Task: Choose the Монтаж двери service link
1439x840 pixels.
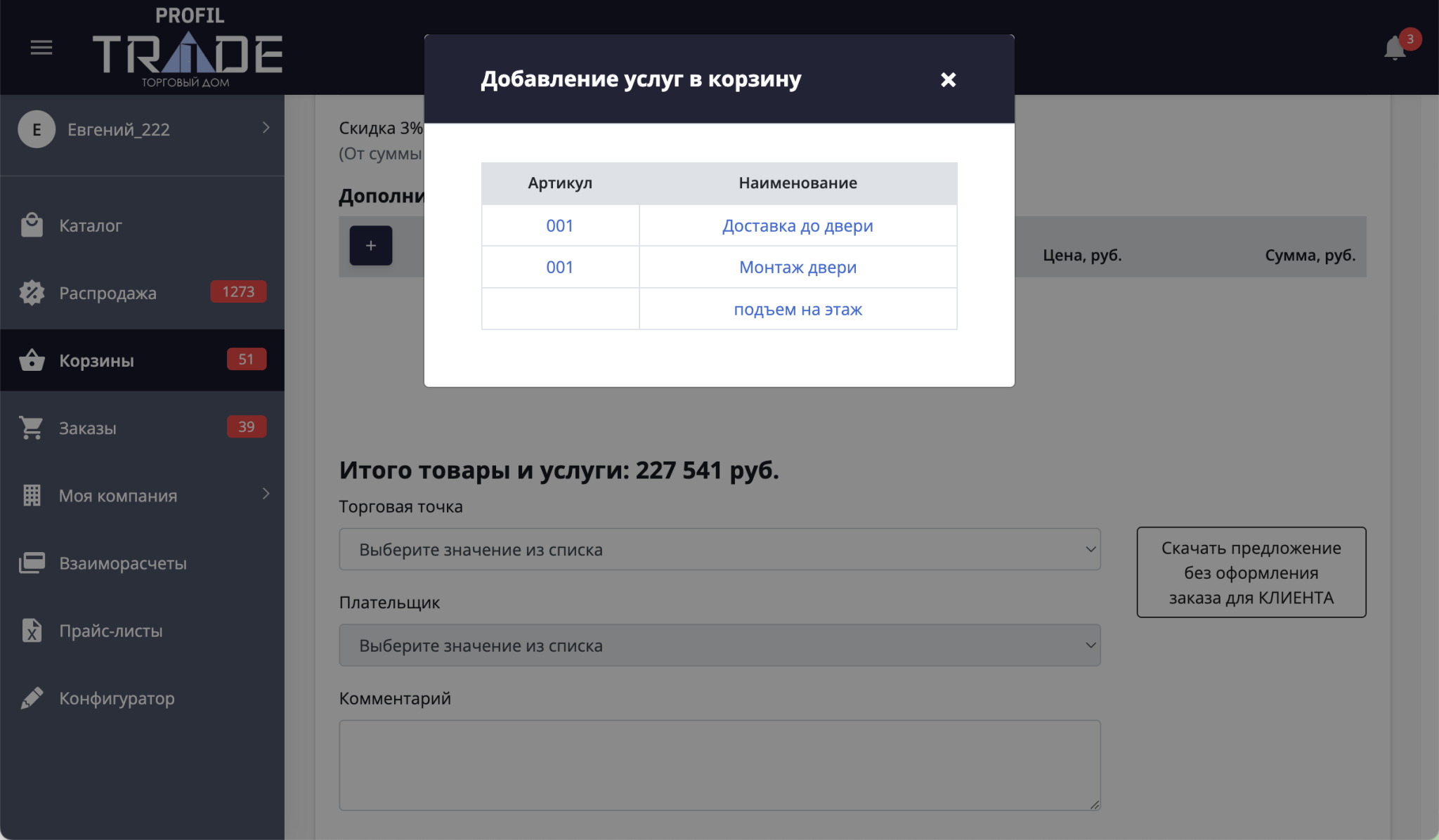Action: click(x=797, y=268)
